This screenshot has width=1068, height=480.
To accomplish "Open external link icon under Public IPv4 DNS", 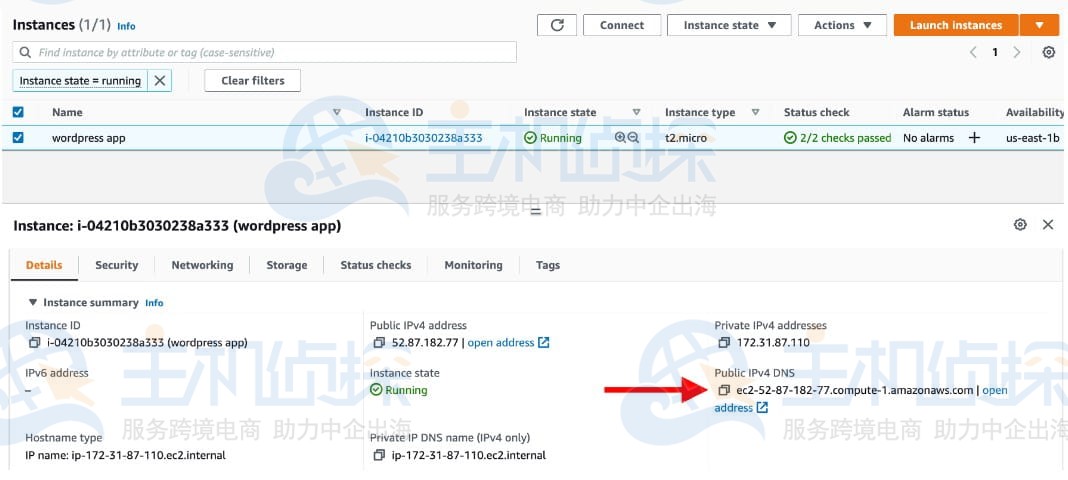I will 762,408.
